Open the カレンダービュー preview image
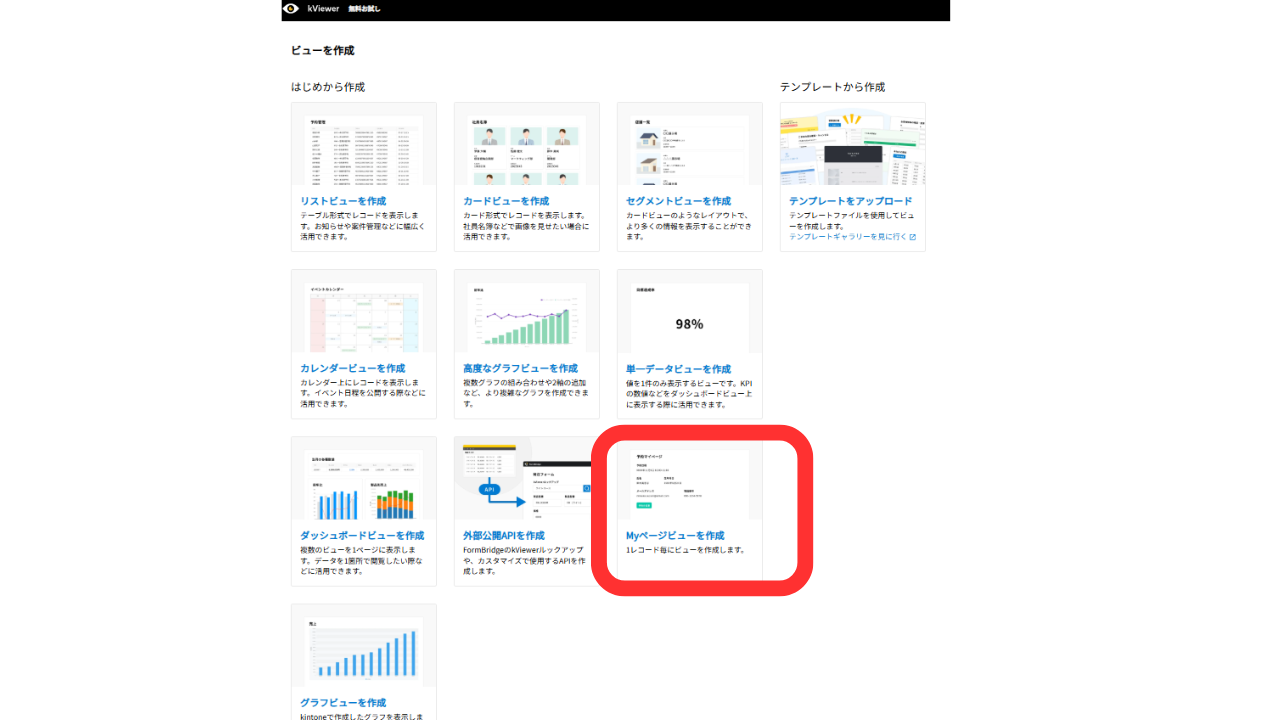The height and width of the screenshot is (720, 1280). 363,317
